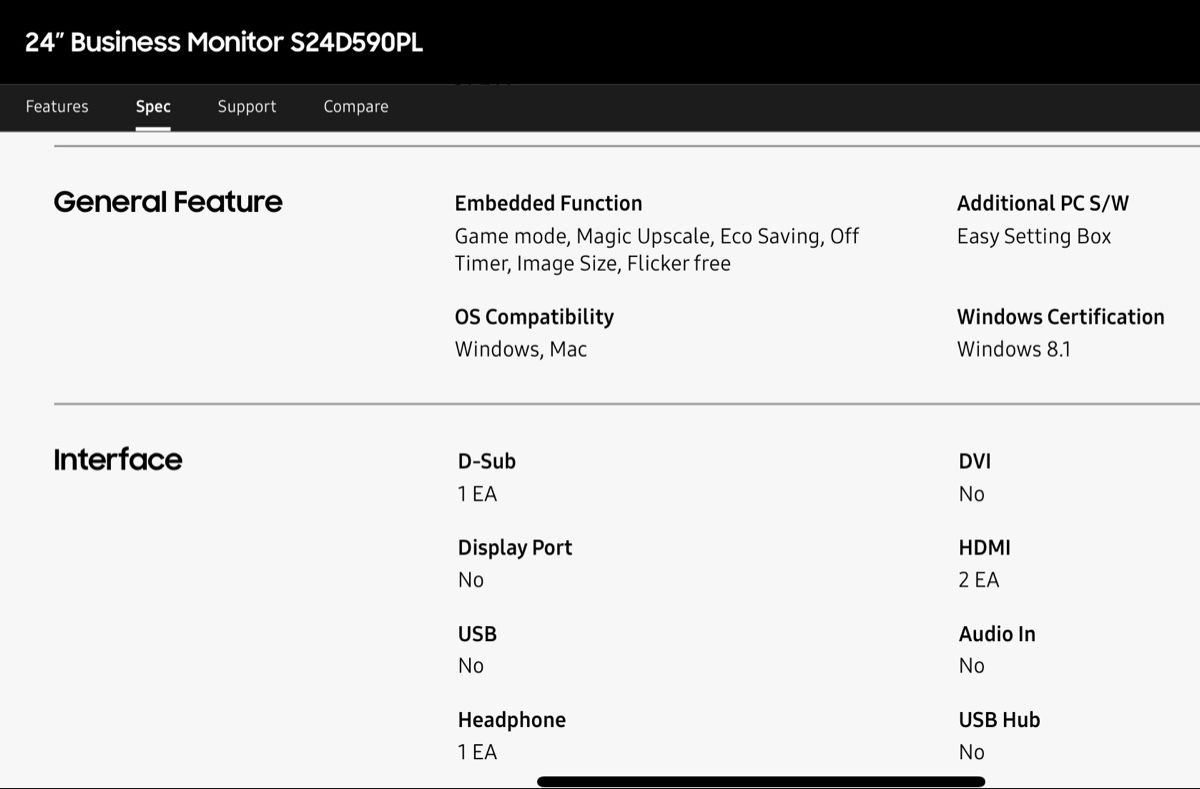Open the Compare tab
This screenshot has width=1200, height=789.
click(356, 107)
